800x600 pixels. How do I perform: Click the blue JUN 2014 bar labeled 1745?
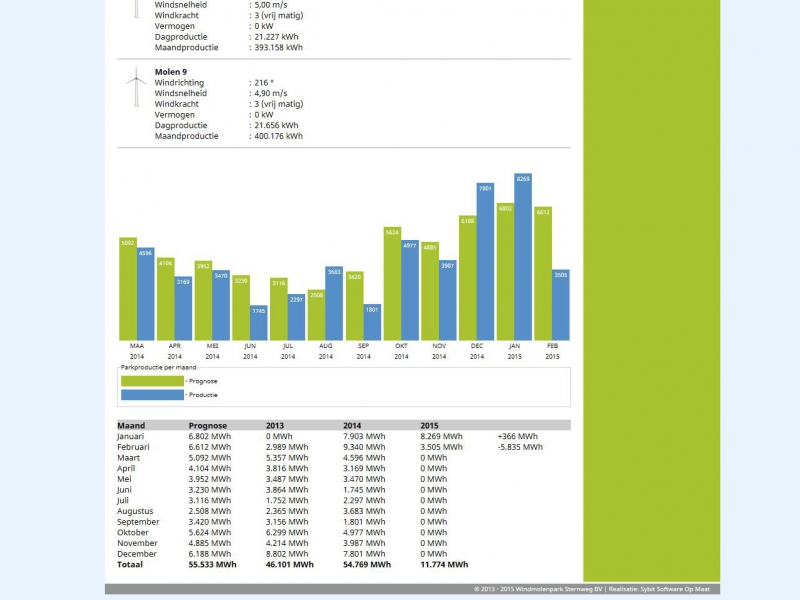tap(259, 323)
